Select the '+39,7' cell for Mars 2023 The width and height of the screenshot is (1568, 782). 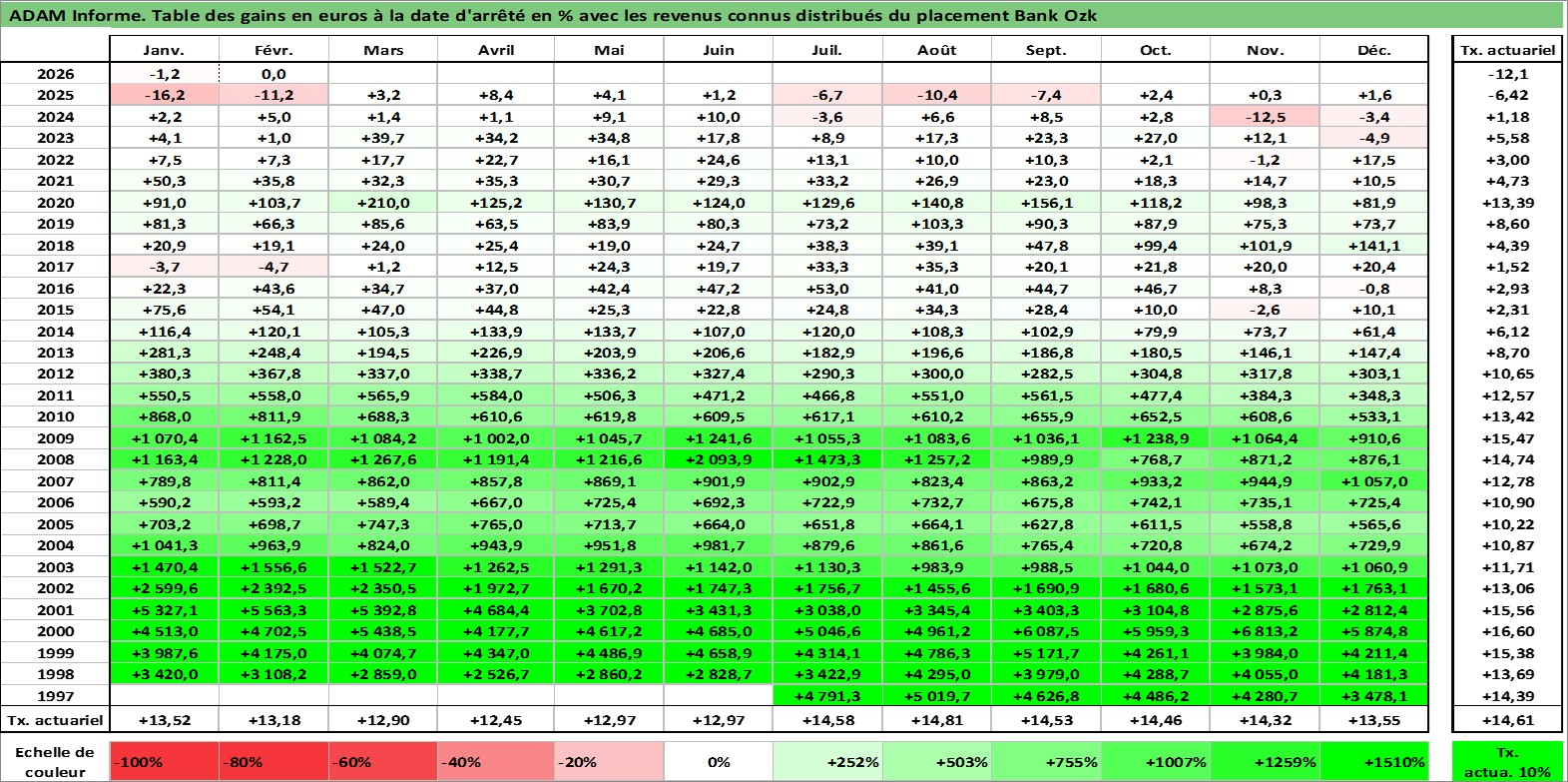pos(383,138)
